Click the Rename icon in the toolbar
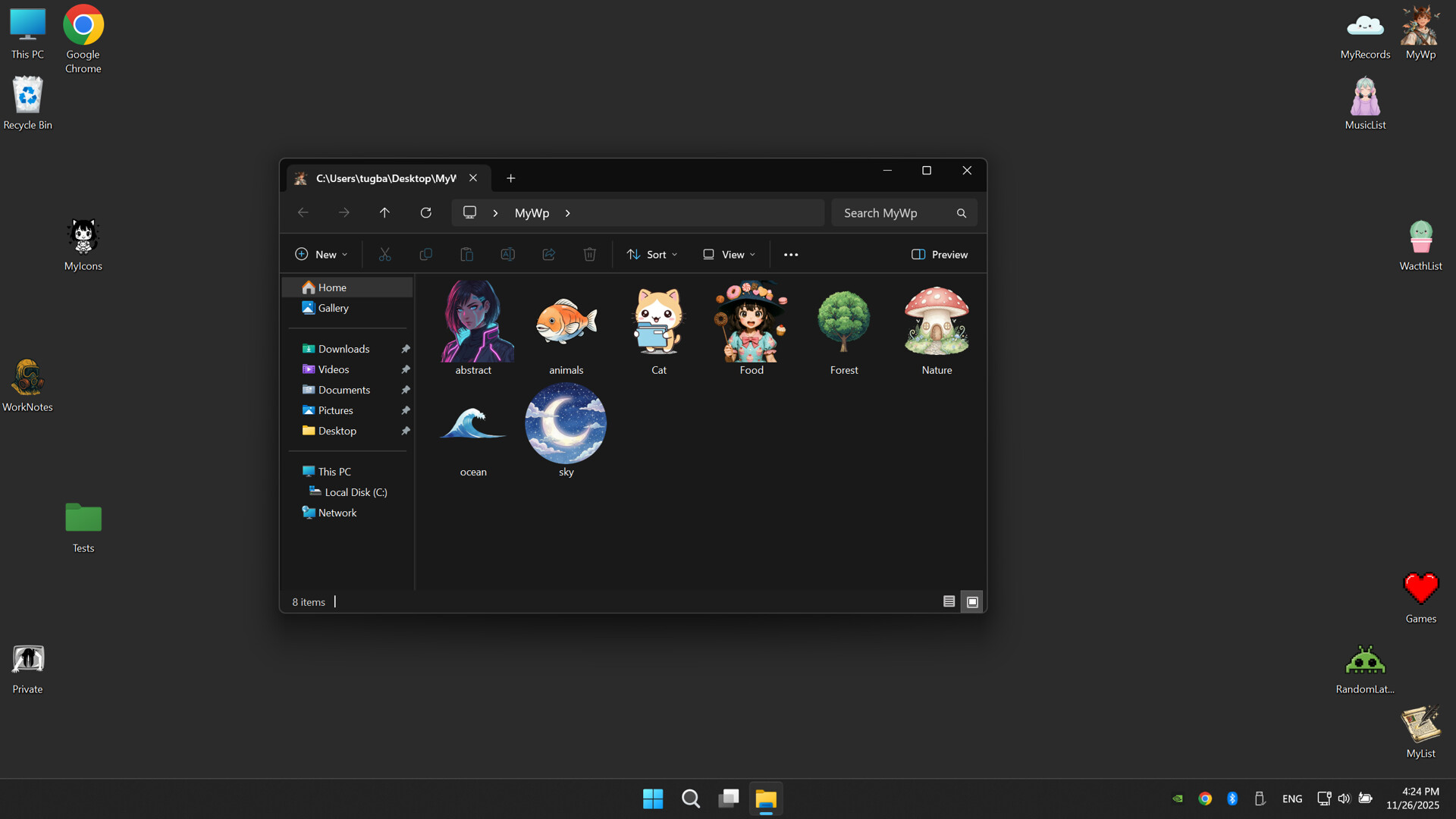The width and height of the screenshot is (1456, 819). pos(507,254)
